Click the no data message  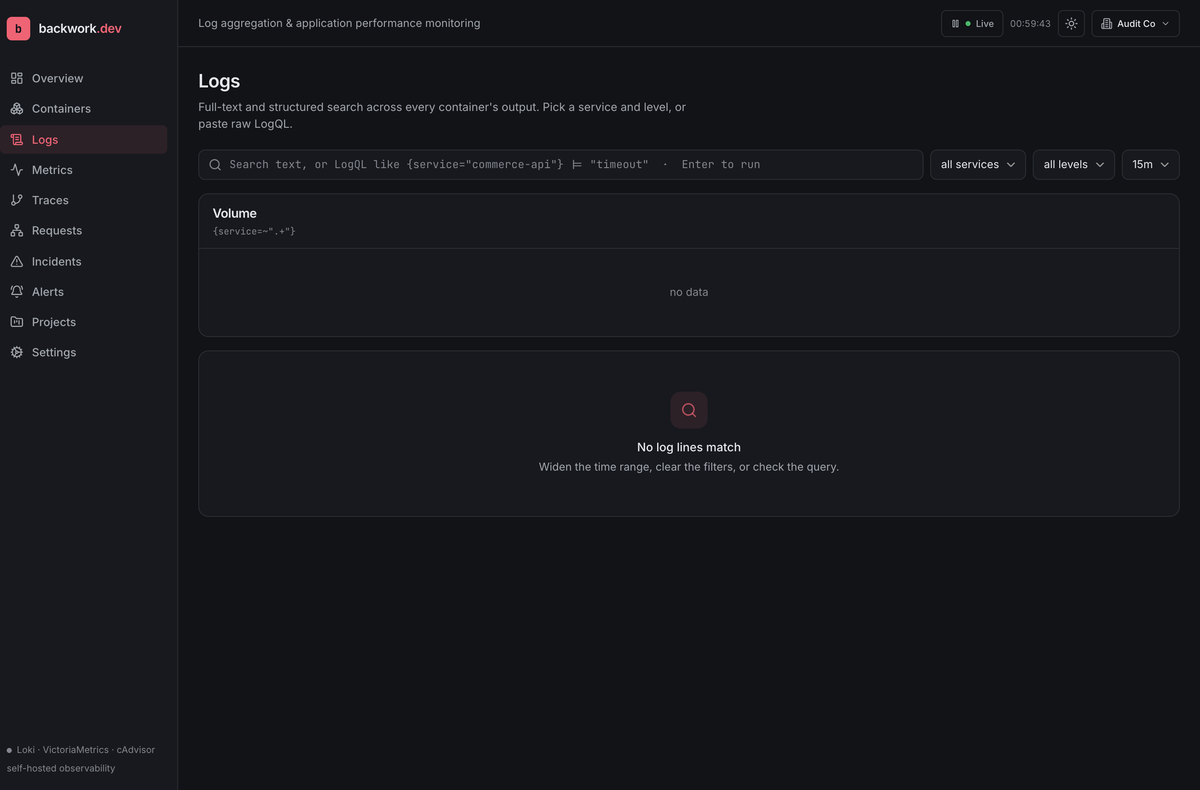(x=689, y=292)
